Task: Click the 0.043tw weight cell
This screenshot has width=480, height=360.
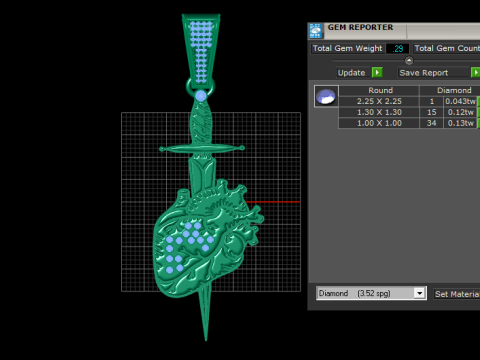Action: pos(460,101)
